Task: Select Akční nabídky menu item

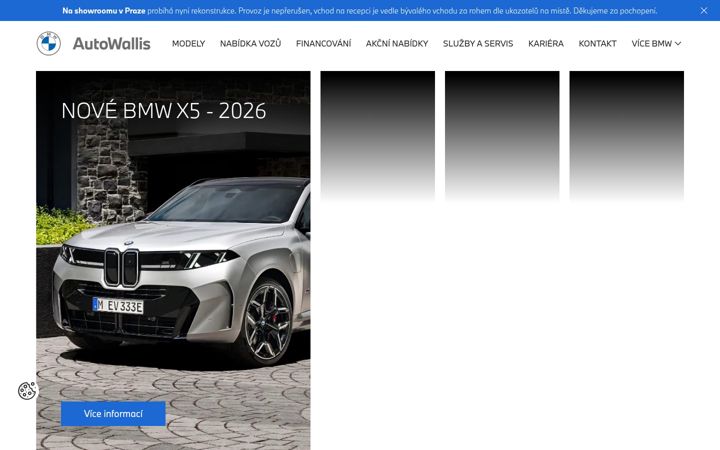Action: pos(397,44)
